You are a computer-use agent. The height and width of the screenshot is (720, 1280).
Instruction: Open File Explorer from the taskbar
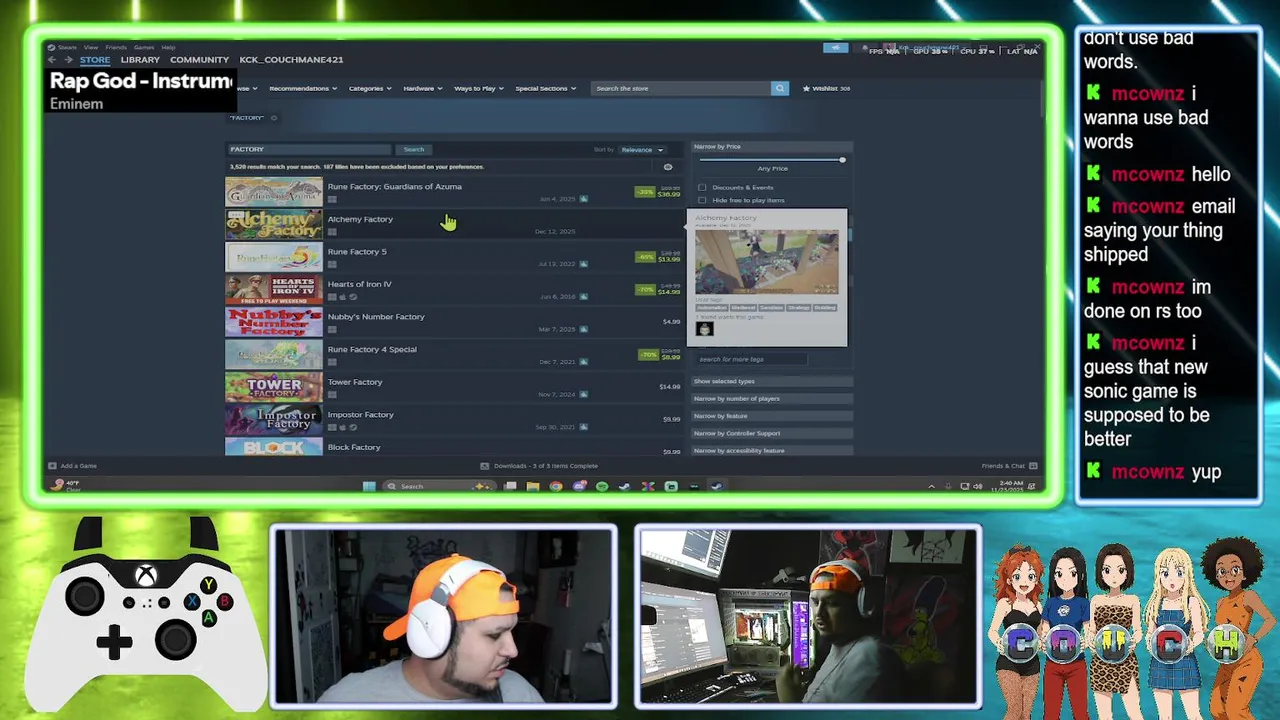(533, 486)
